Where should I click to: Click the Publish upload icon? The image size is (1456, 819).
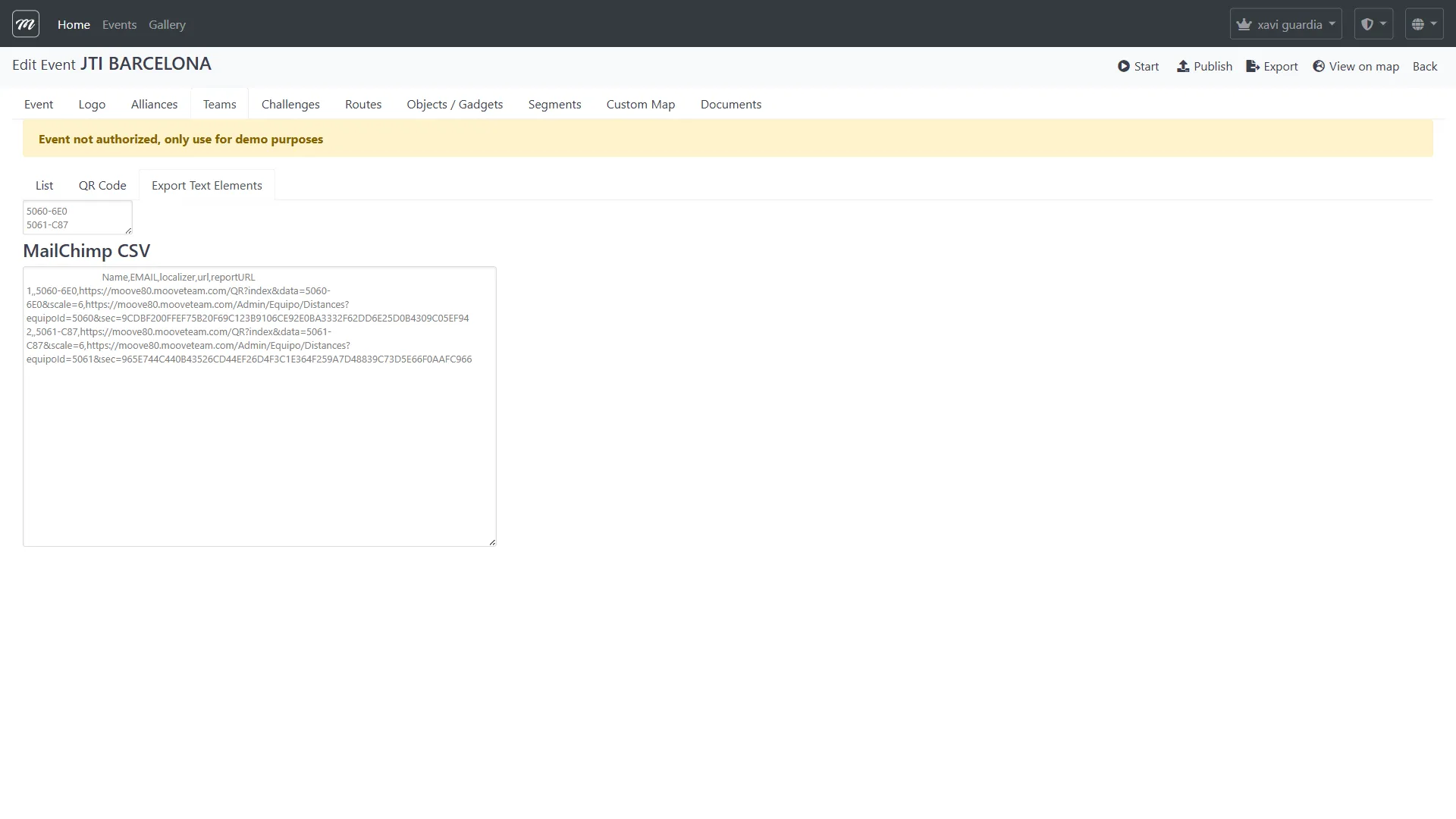pyautogui.click(x=1184, y=66)
